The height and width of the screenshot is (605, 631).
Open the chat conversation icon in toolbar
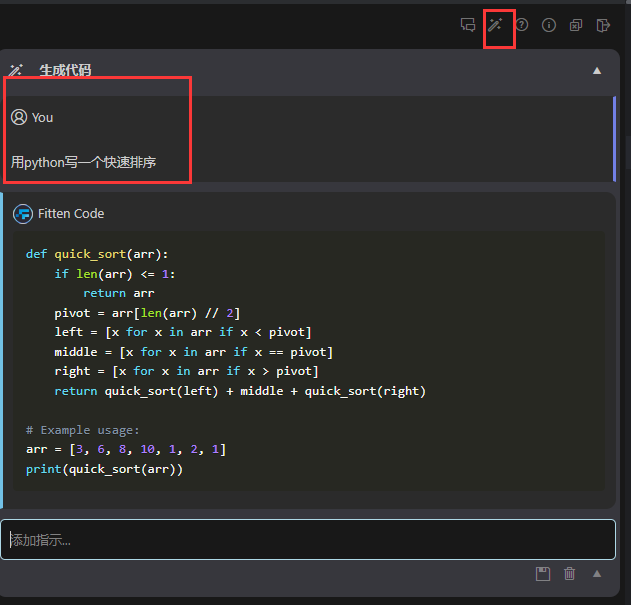click(468, 25)
